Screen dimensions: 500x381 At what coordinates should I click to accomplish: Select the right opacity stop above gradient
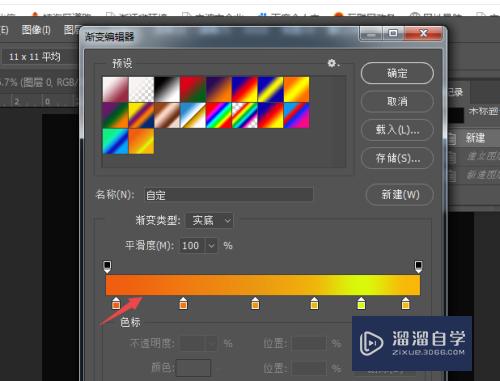pos(418,267)
